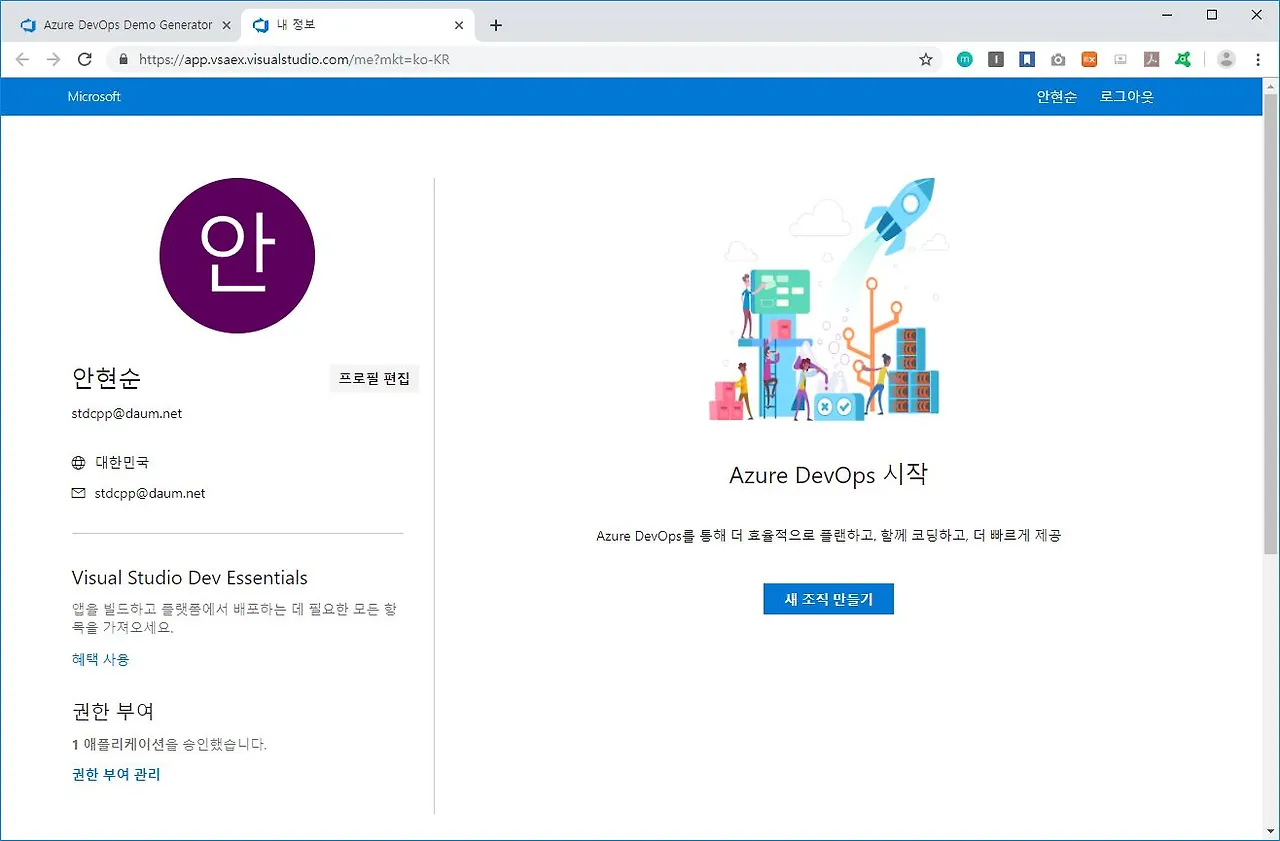Click the 대한민국 country text
This screenshot has width=1280, height=841.
(122, 463)
